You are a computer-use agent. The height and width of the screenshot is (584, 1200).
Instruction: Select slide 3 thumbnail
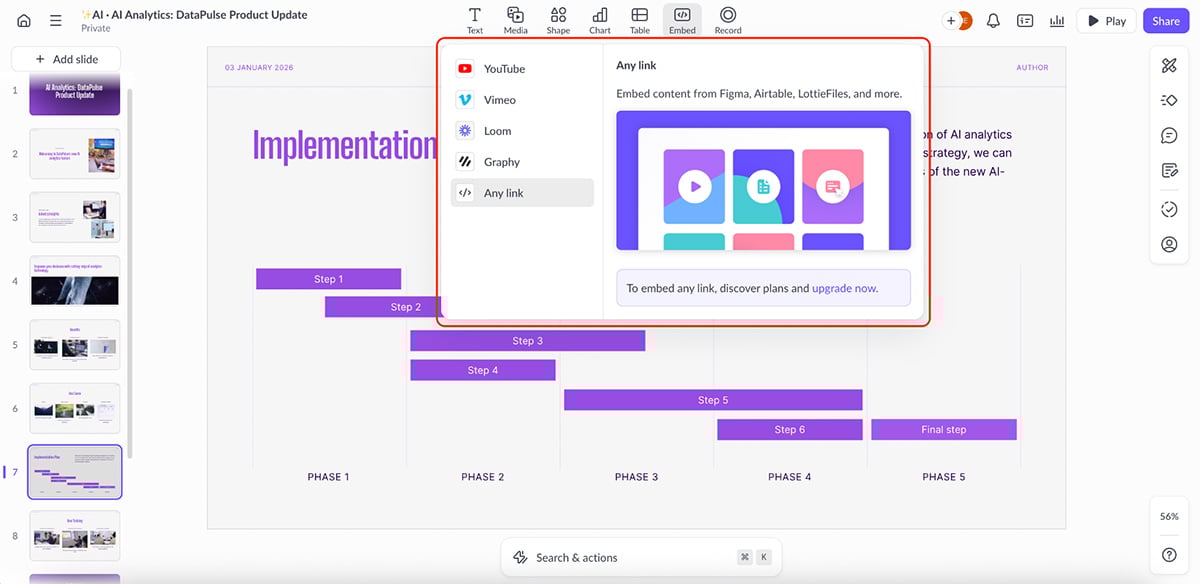coord(74,217)
